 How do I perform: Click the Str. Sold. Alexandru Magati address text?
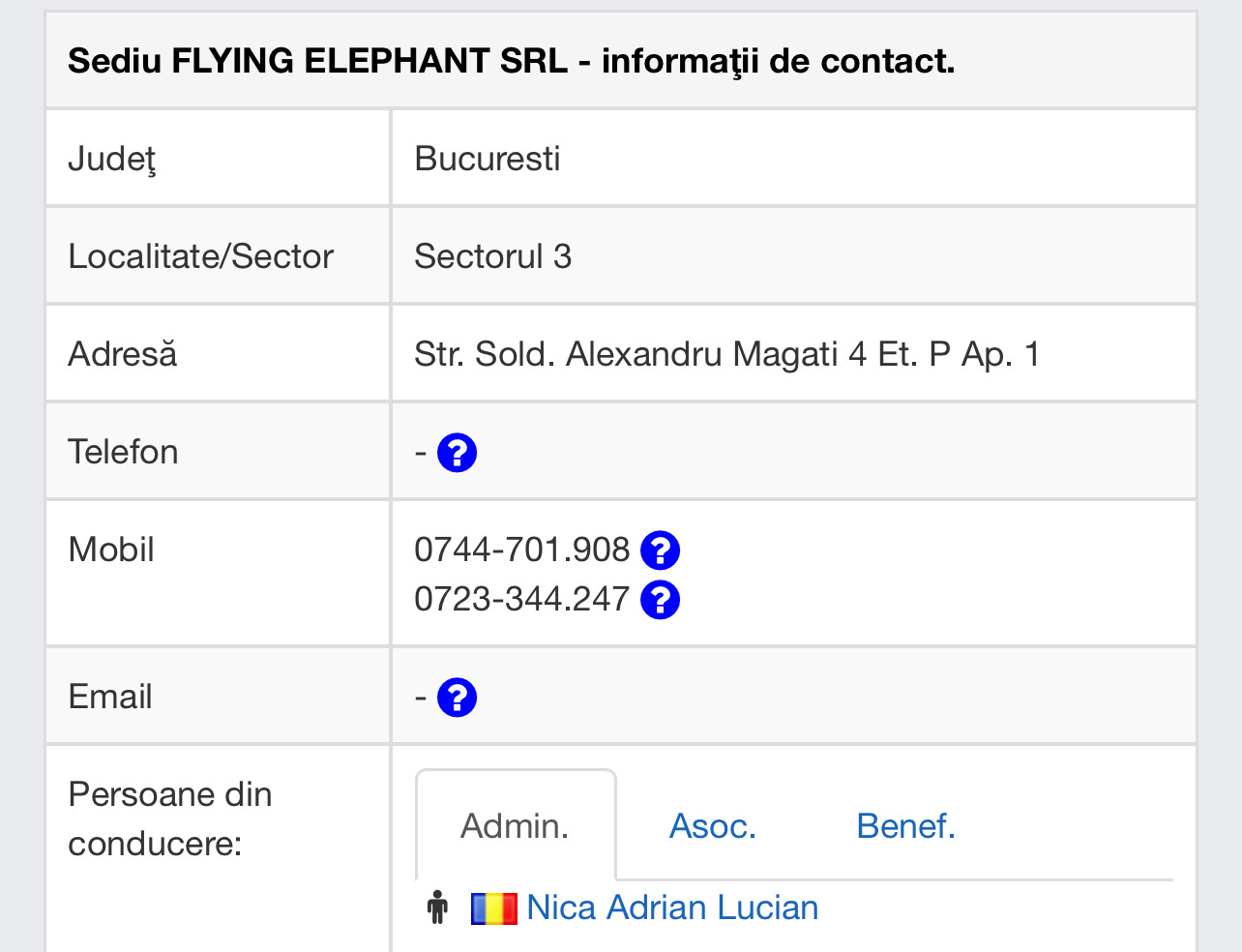click(726, 354)
